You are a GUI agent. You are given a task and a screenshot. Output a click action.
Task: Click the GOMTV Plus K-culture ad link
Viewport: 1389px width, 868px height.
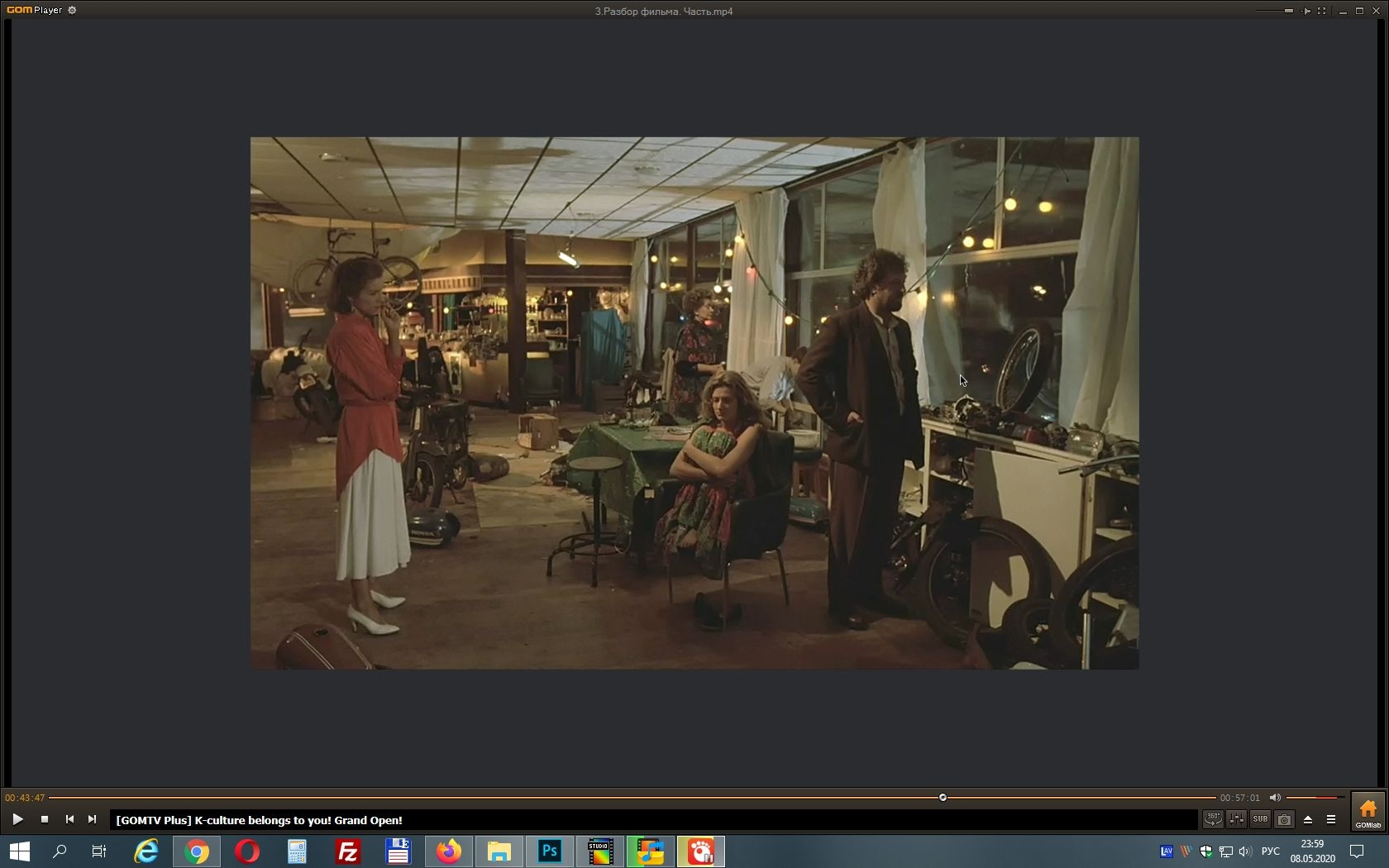point(259,820)
